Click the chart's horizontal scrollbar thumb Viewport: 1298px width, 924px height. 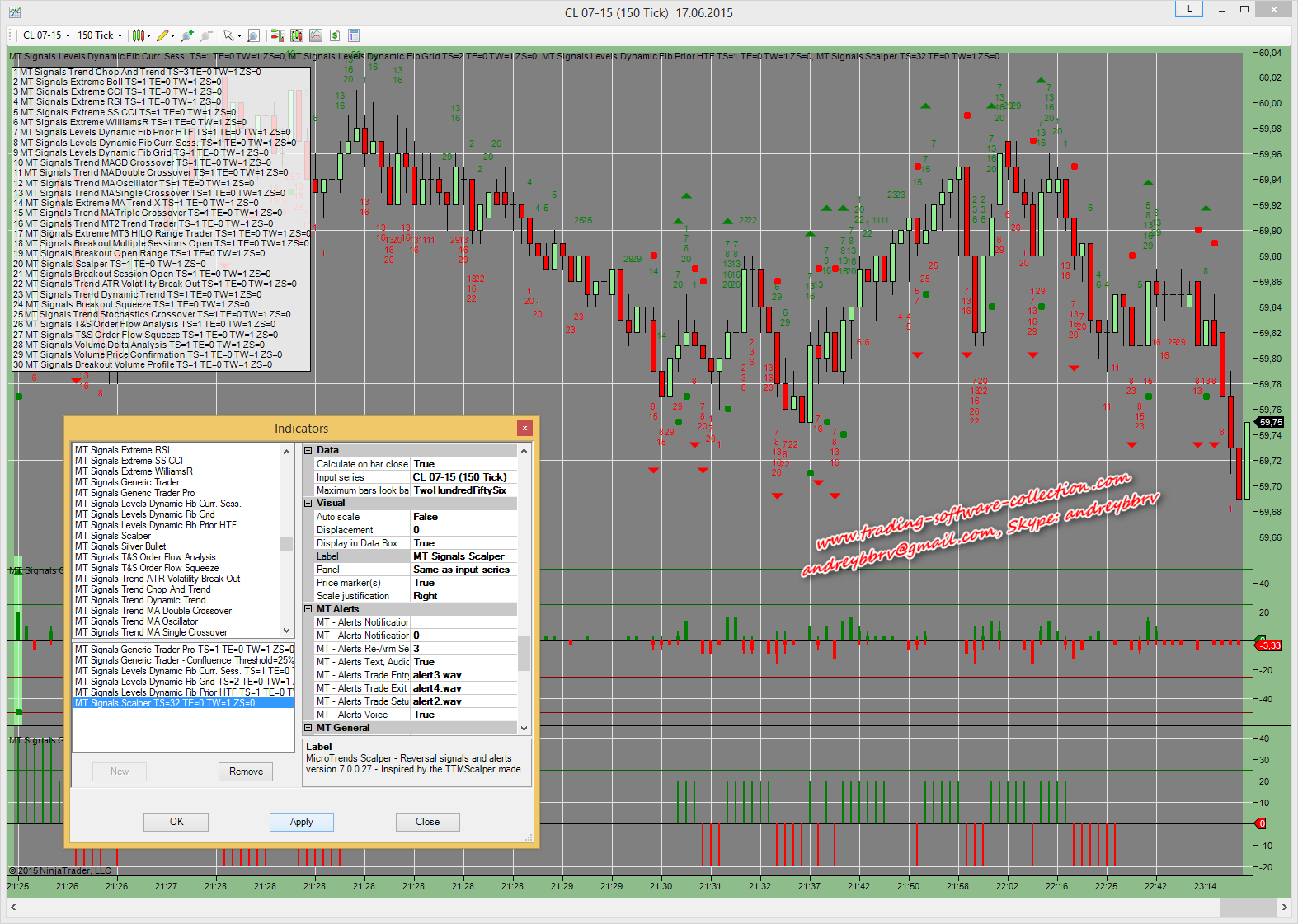click(x=1248, y=907)
